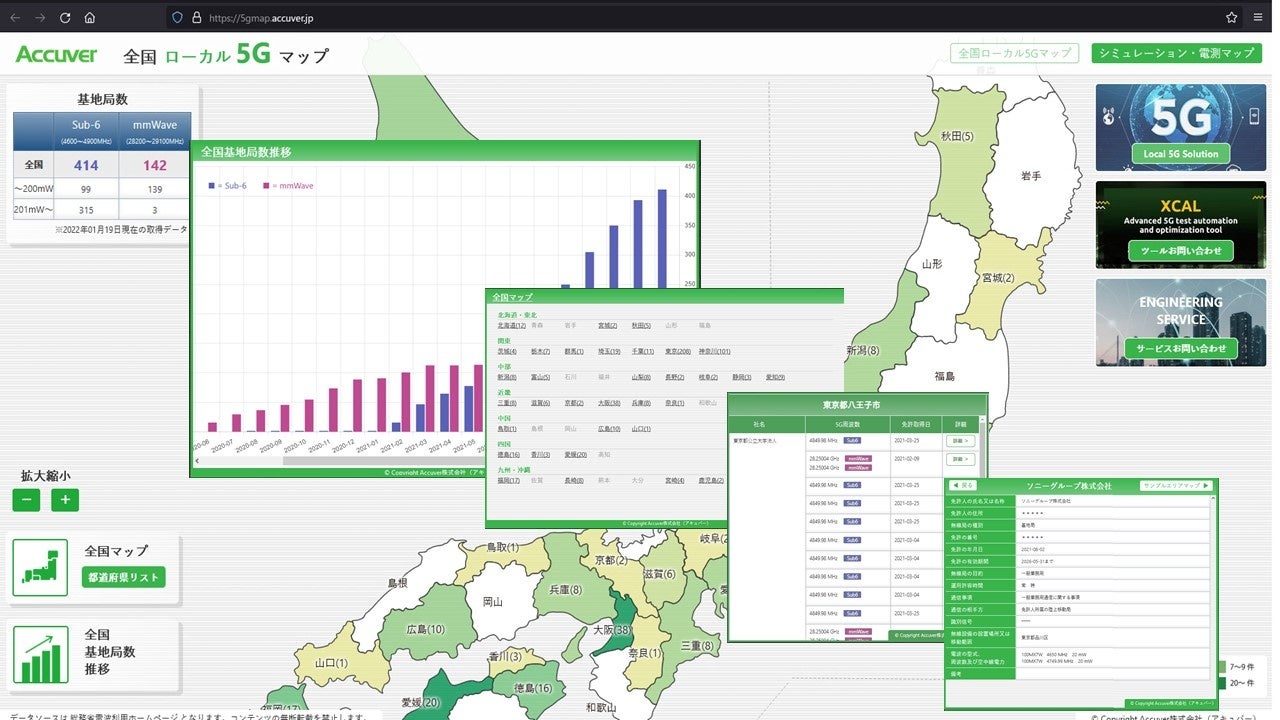Click the 詳細 button for 2021-02-09 row

960,459
